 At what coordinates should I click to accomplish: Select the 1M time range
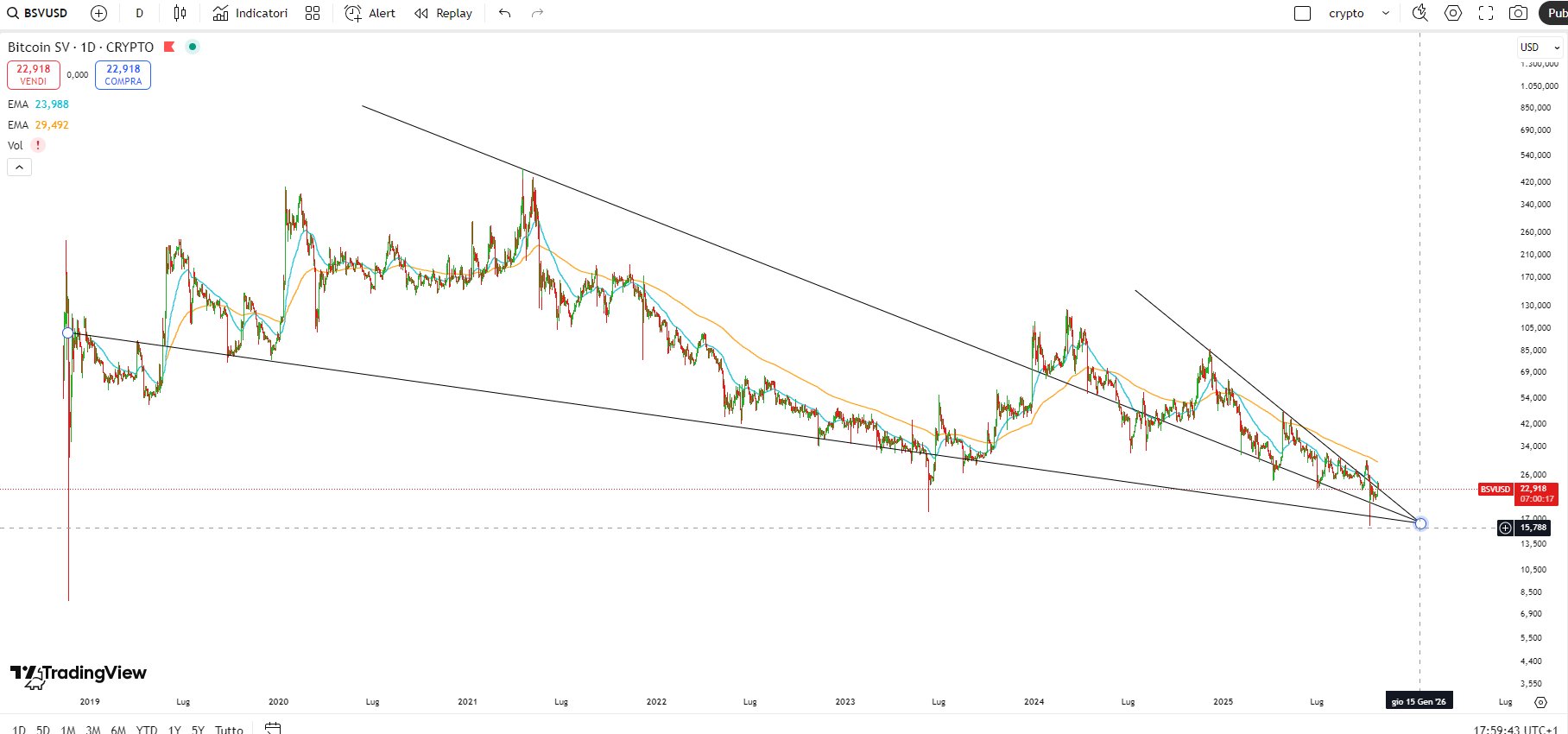68,730
